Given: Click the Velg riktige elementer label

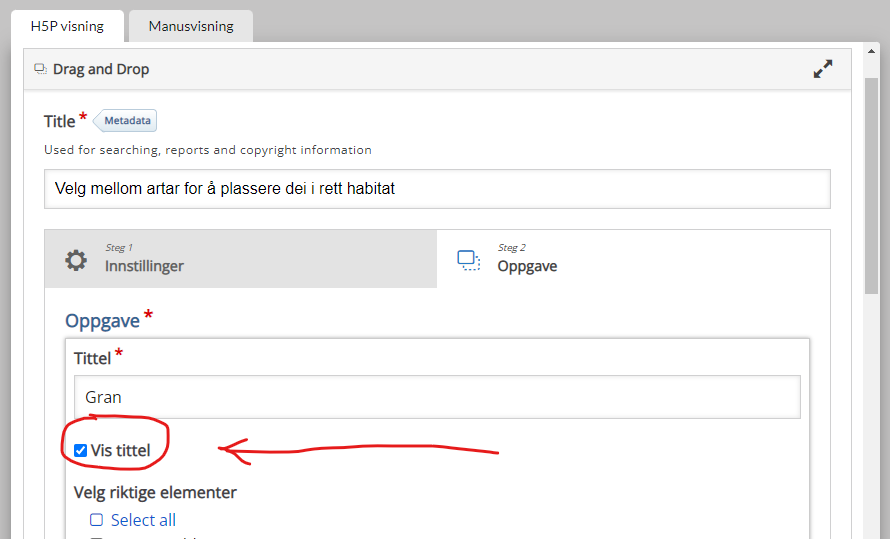Looking at the screenshot, I should tap(155, 492).
